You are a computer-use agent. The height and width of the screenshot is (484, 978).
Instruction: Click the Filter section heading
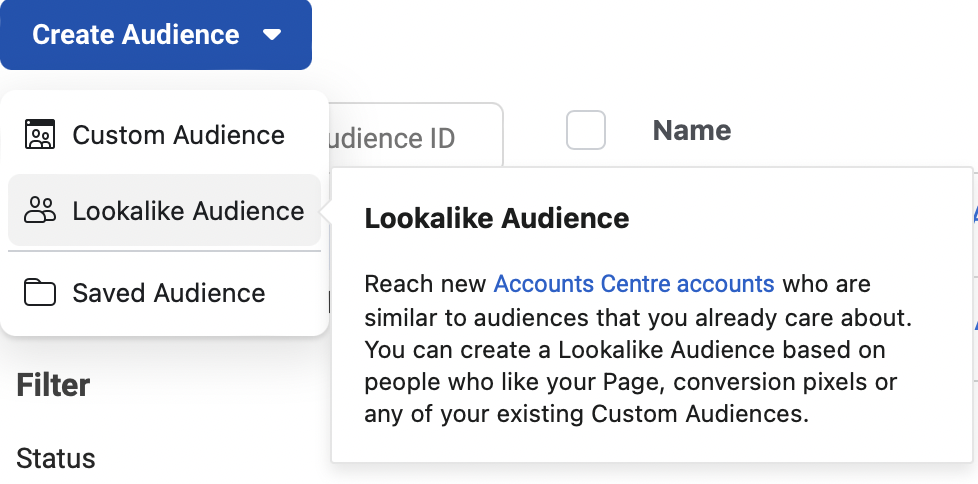pyautogui.click(x=53, y=385)
